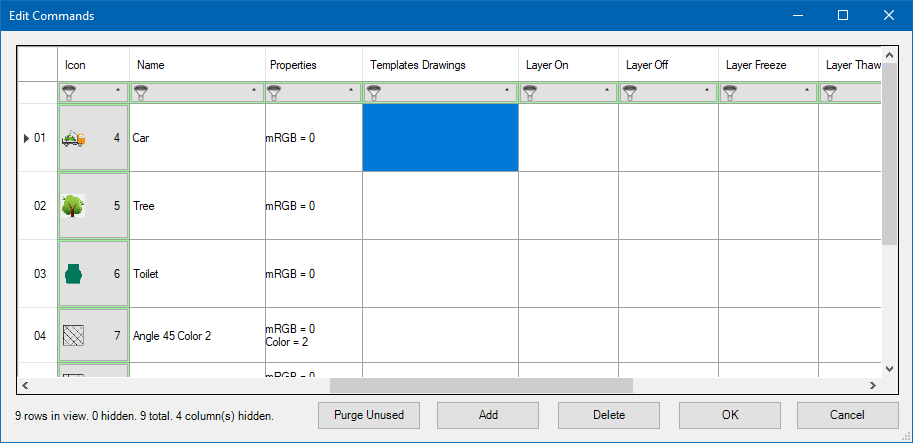Click the Templates Drawings column header
This screenshot has width=913, height=443.
coord(440,65)
